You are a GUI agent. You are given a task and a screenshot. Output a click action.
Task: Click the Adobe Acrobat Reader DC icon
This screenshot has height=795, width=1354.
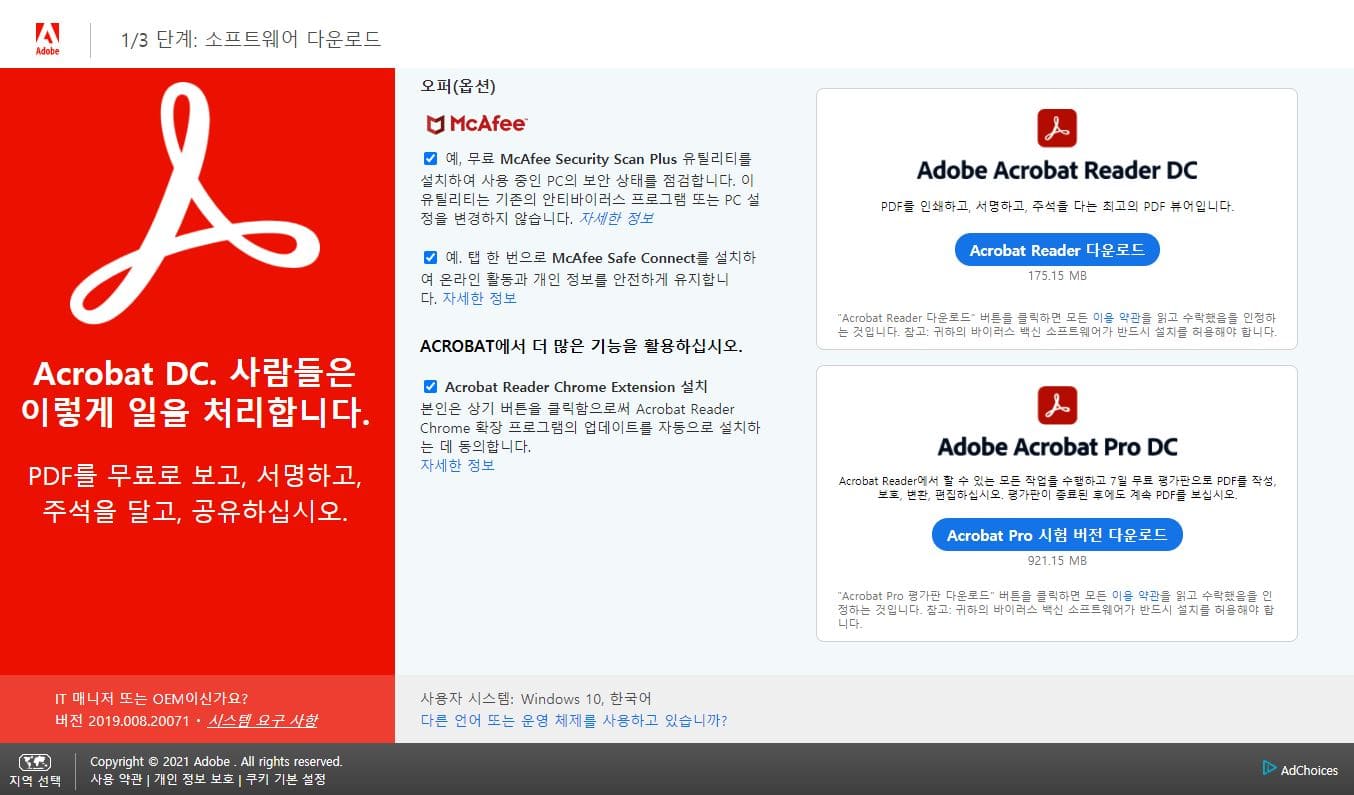tap(1057, 127)
